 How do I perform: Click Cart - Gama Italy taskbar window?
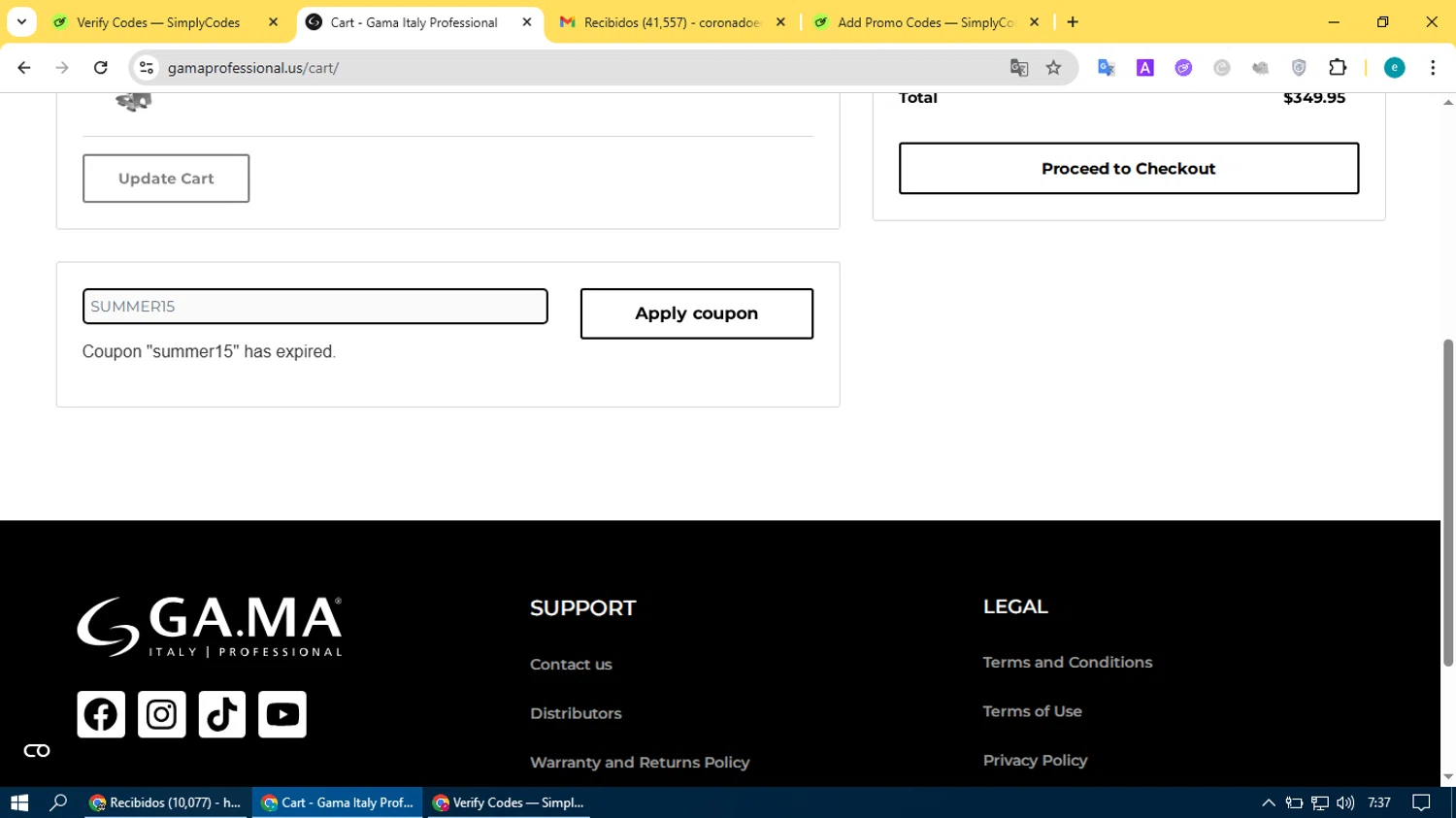pyautogui.click(x=339, y=802)
